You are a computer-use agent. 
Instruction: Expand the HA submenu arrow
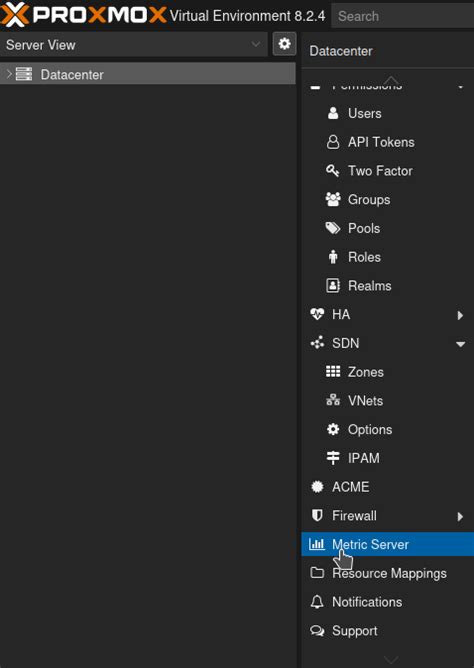tap(460, 315)
